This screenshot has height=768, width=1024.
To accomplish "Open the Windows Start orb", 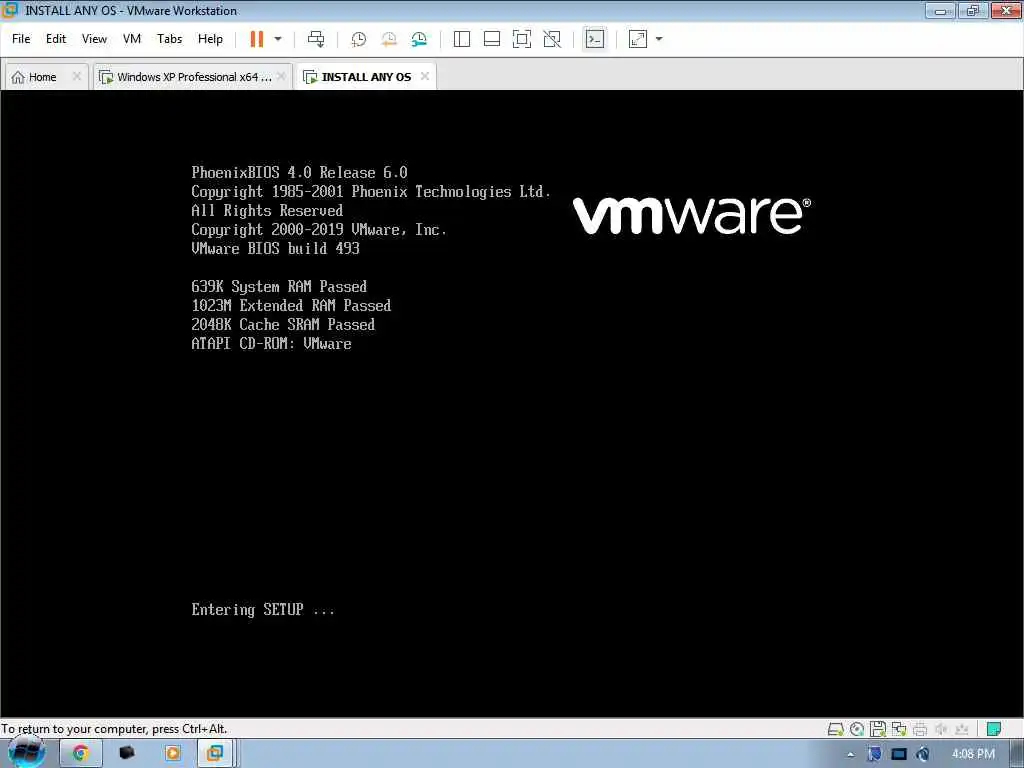I will [27, 754].
